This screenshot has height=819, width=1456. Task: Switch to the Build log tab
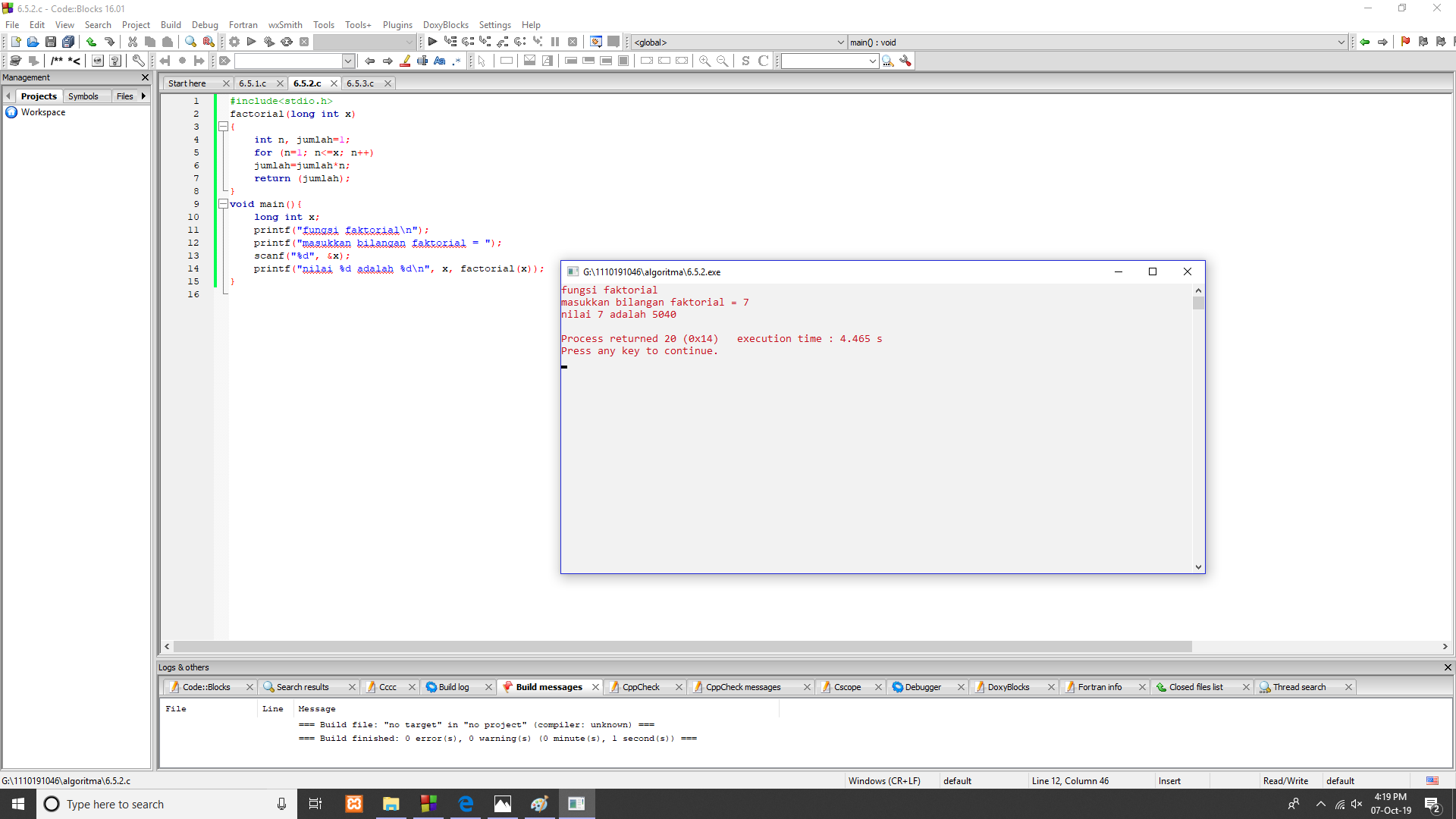453,687
